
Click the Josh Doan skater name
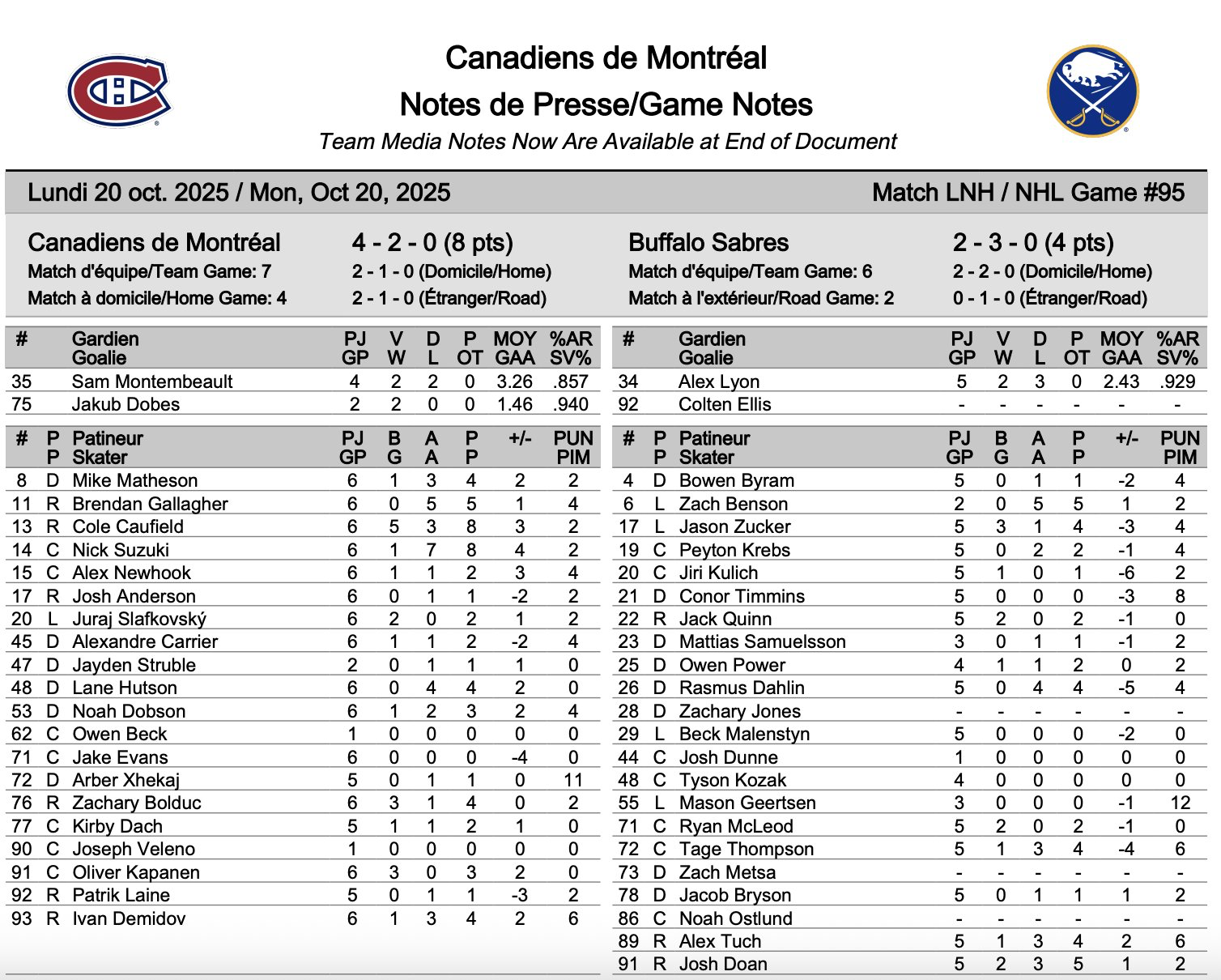pos(723,964)
